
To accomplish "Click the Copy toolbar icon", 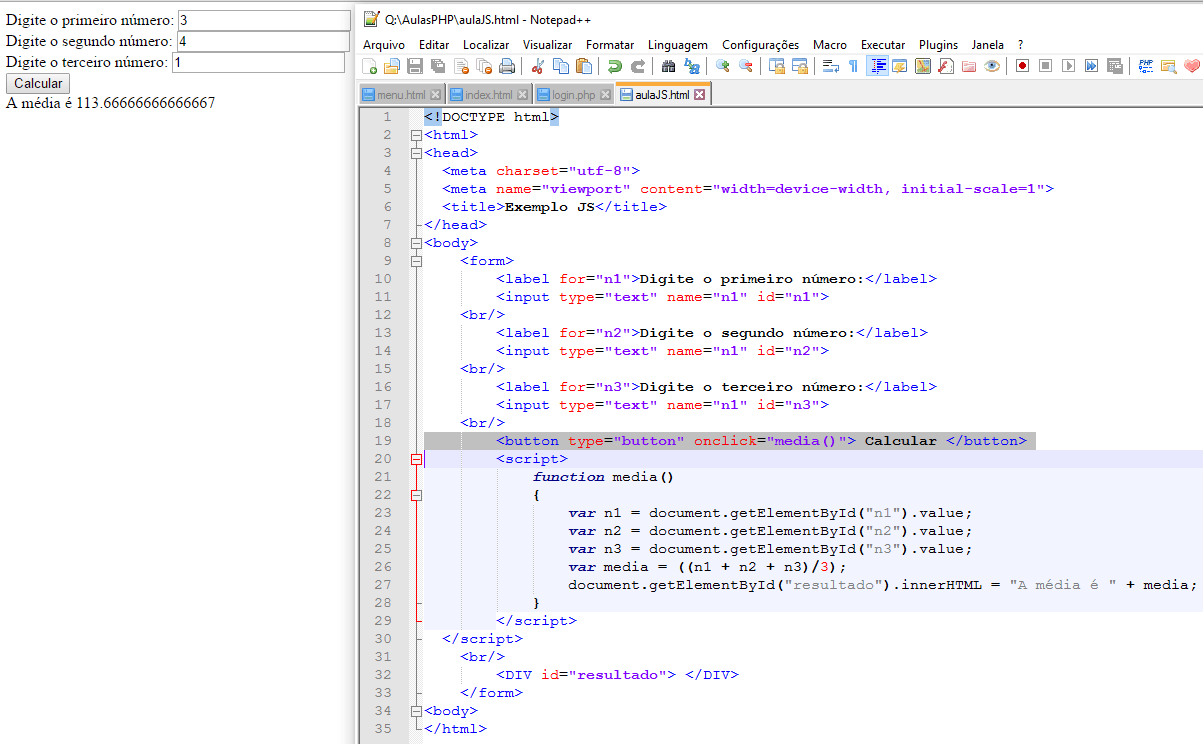I will tap(561, 66).
